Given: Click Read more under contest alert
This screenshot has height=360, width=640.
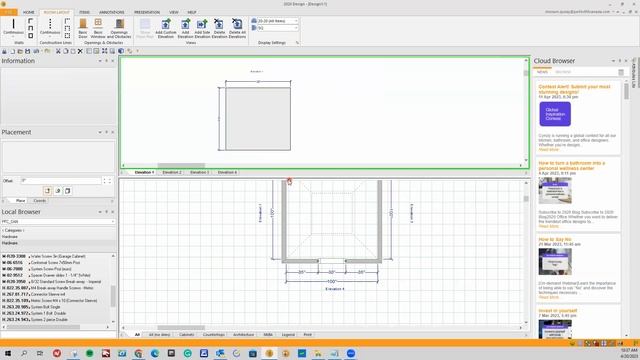Looking at the screenshot, I should click(x=548, y=149).
